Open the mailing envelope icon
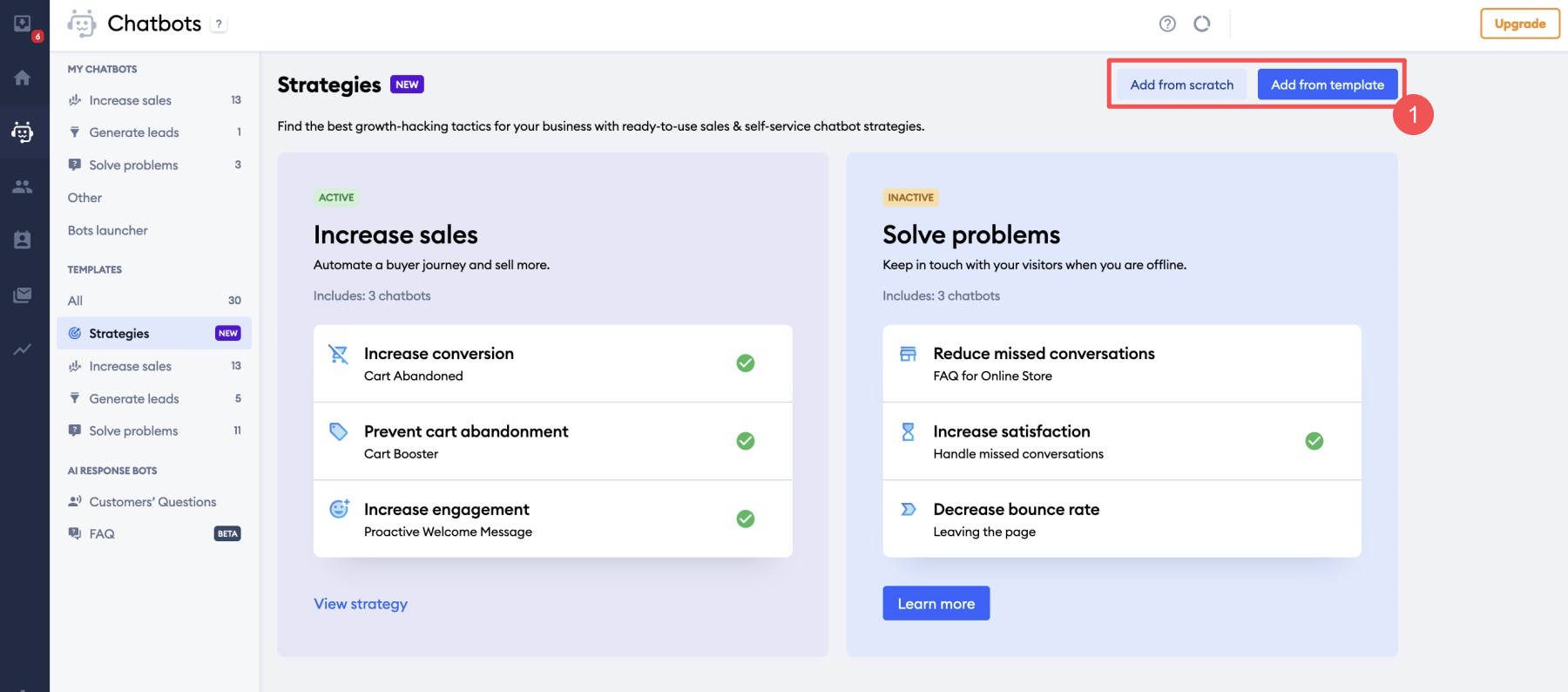 (23, 295)
